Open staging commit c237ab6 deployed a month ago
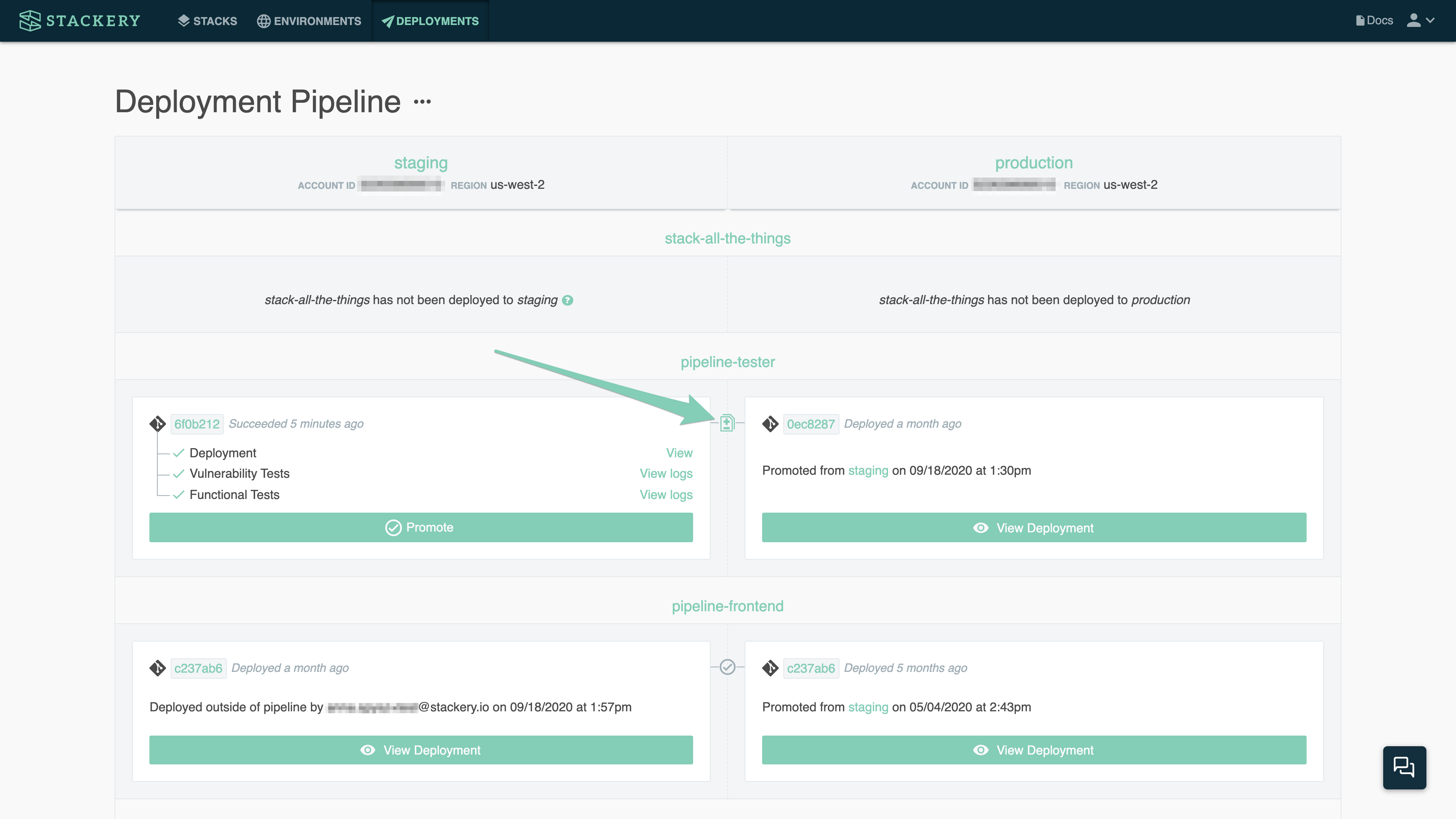Image resolution: width=1456 pixels, height=819 pixels. tap(198, 668)
